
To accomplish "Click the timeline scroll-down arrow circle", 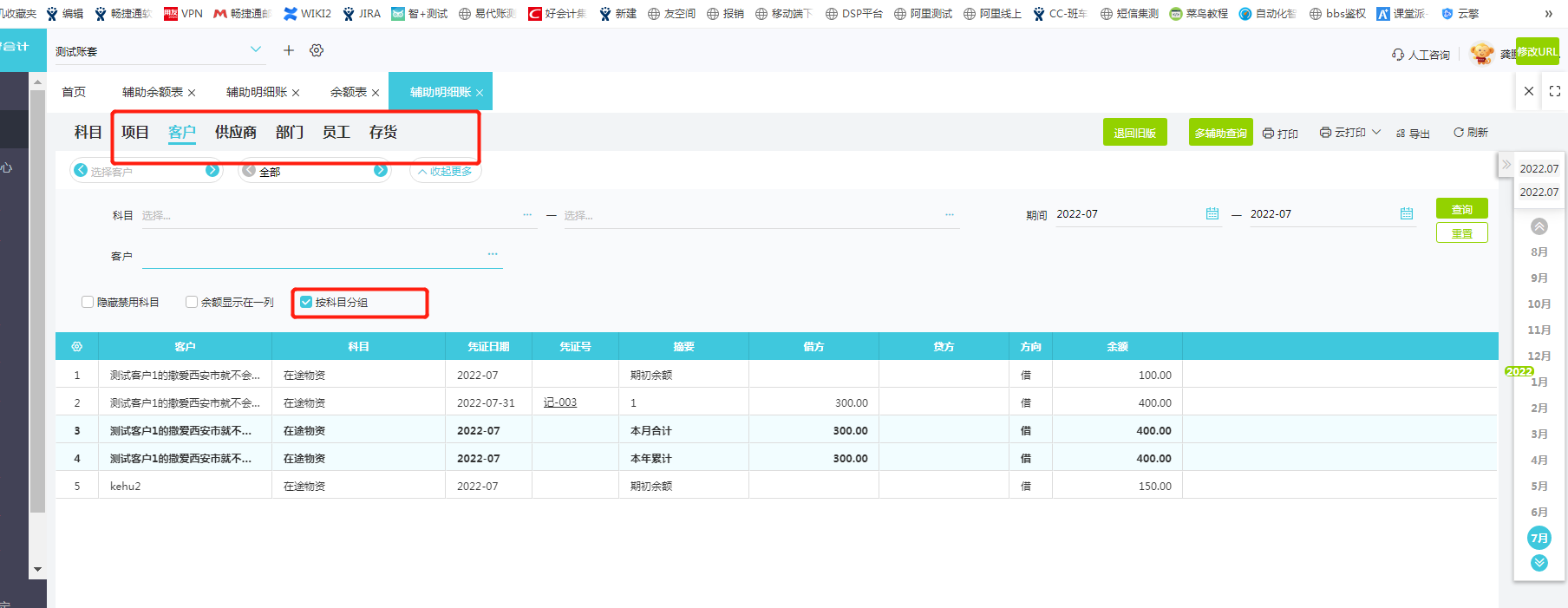I will (x=1539, y=563).
